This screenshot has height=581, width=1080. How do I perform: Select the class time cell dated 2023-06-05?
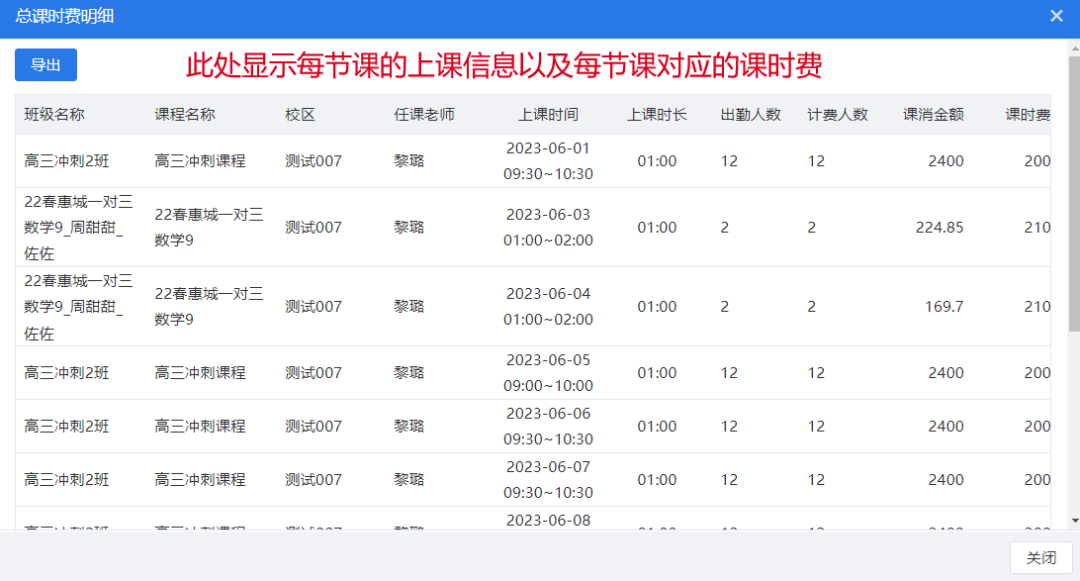(x=548, y=373)
